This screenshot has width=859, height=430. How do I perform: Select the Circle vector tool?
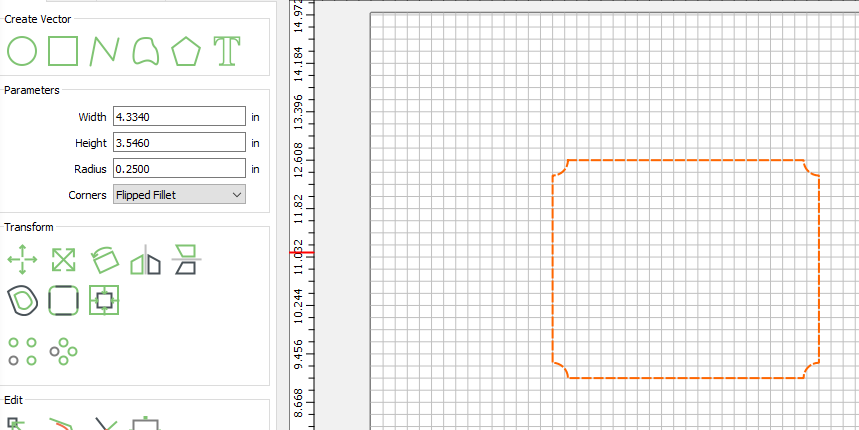[x=22, y=51]
